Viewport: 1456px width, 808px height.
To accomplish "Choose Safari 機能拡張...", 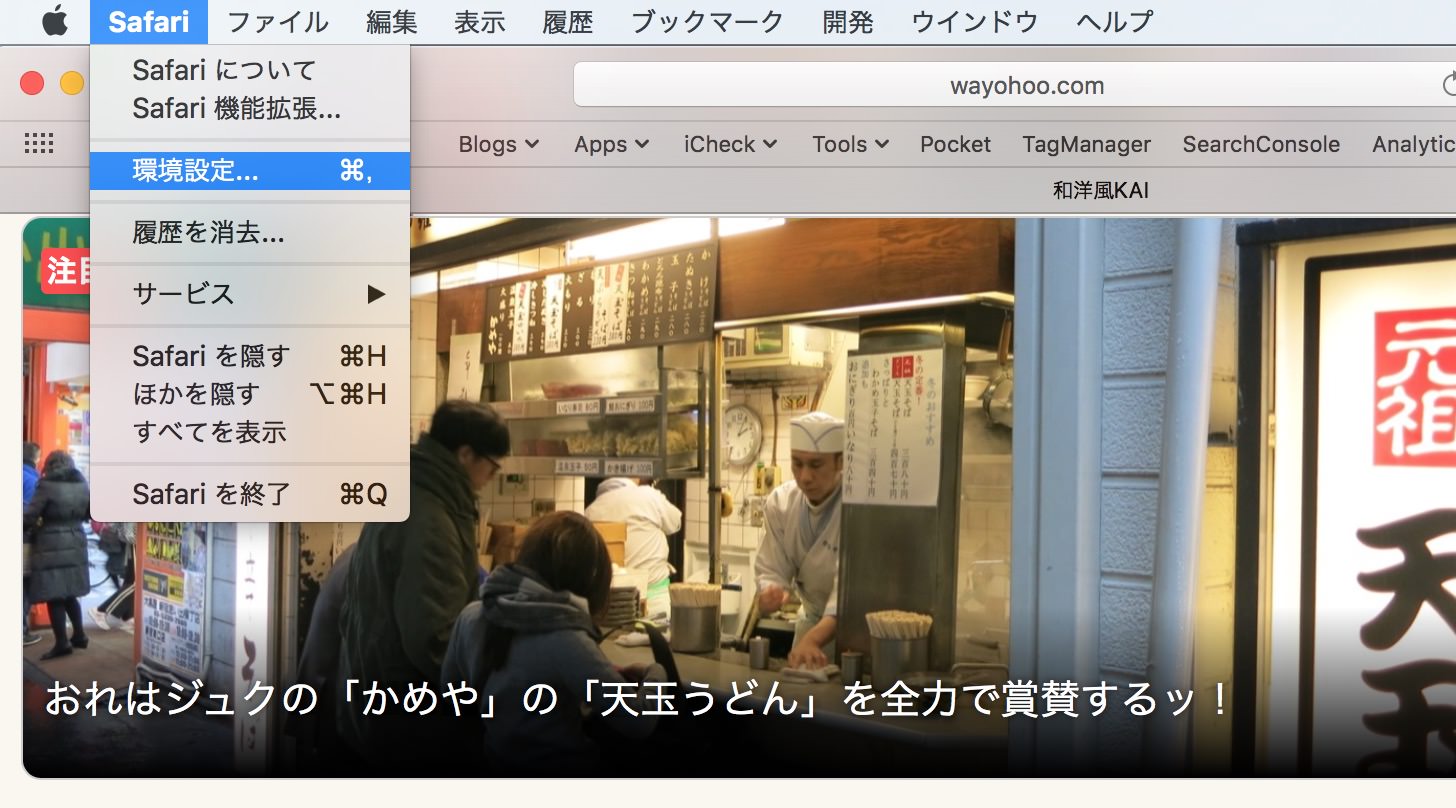I will click(x=250, y=108).
